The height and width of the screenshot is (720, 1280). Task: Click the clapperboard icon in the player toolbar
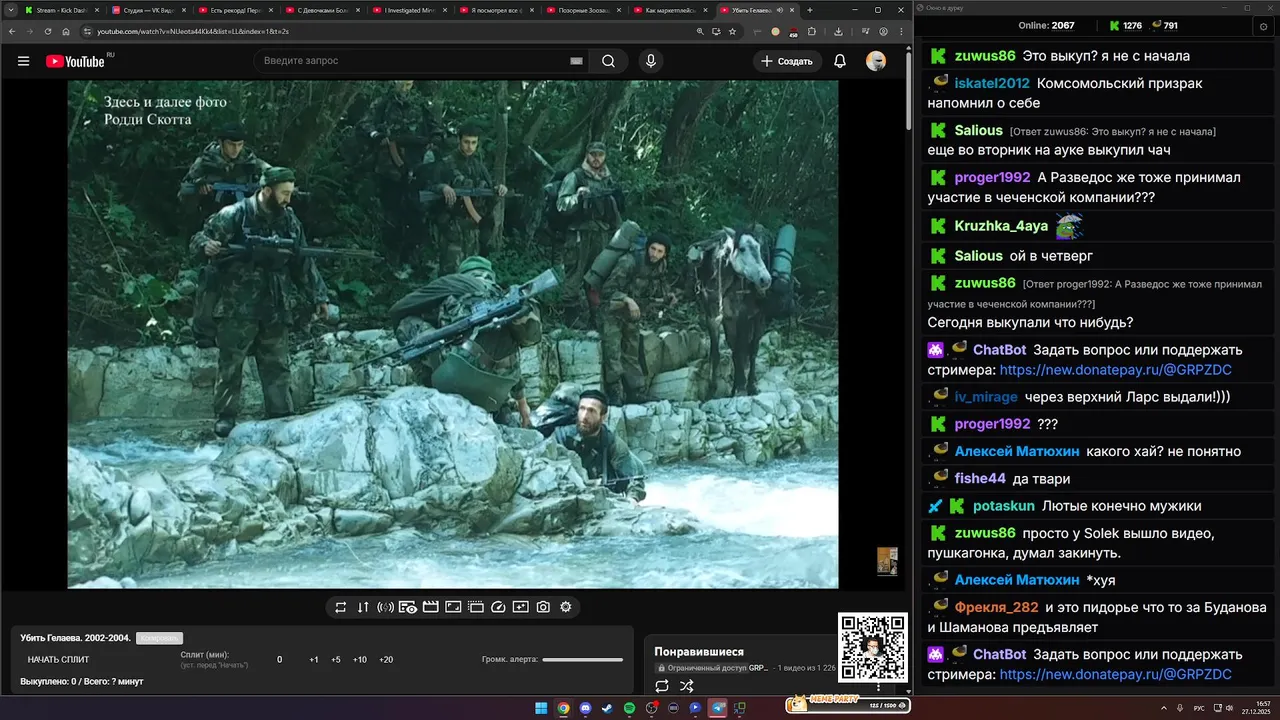coord(431,607)
